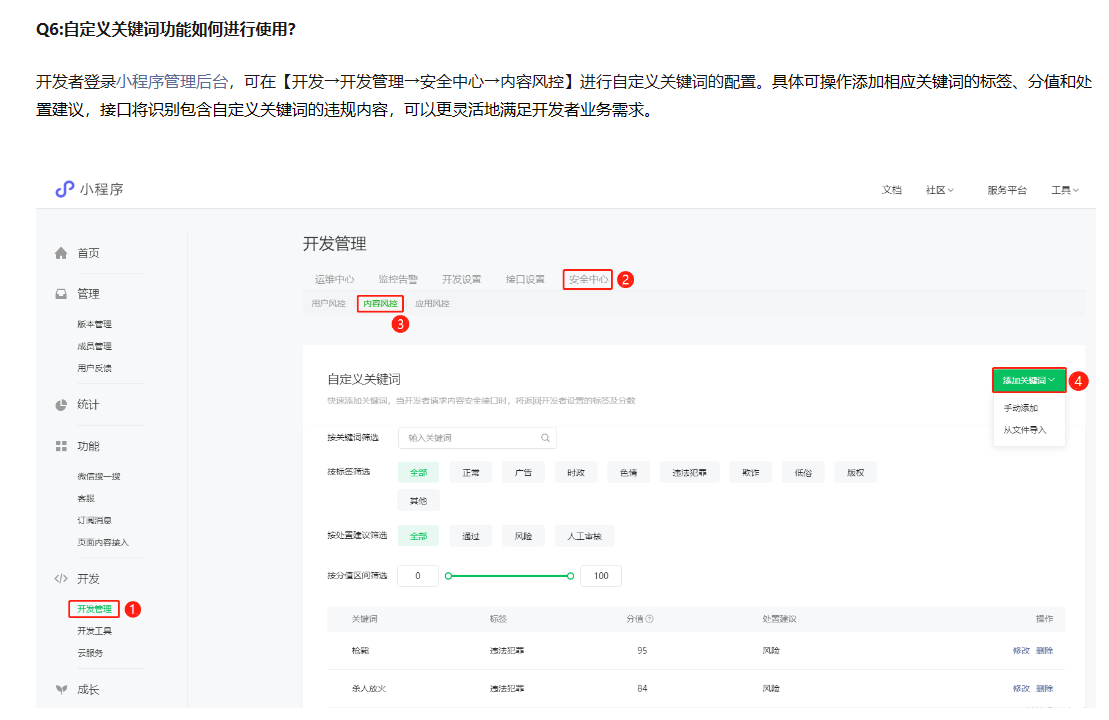Click the grid icon beside 功能
Image resolution: width=1109 pixels, height=720 pixels.
[61, 446]
